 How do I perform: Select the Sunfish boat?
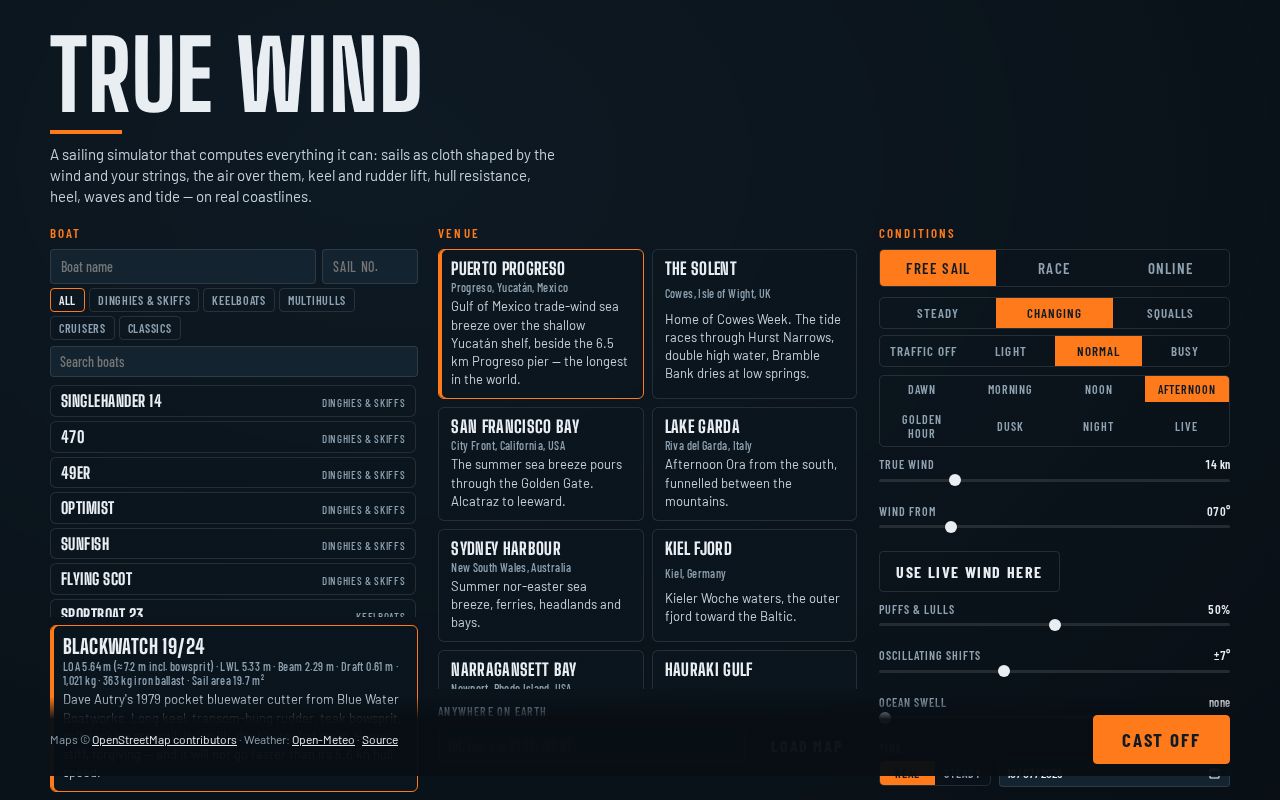(233, 544)
